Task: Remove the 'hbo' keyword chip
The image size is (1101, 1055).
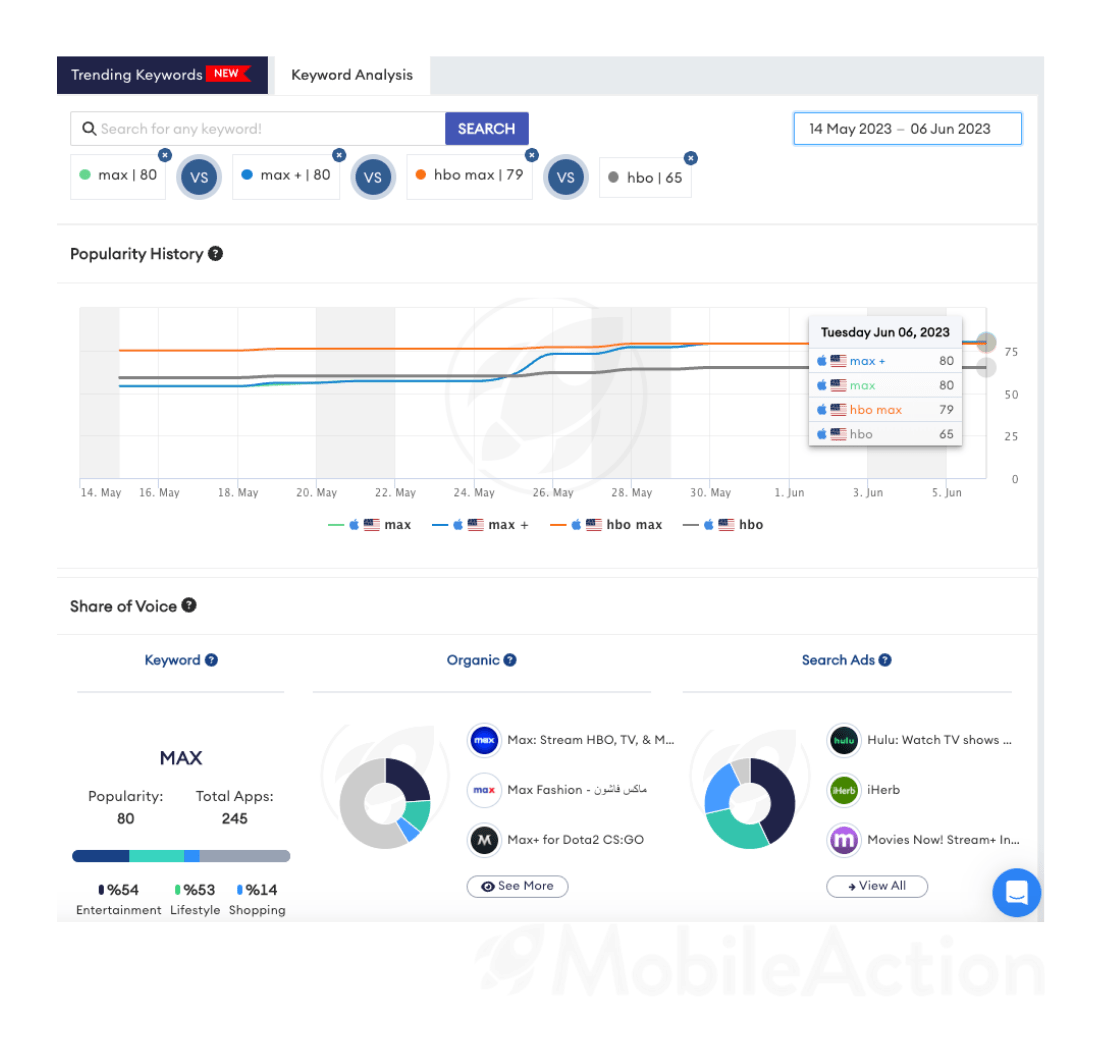Action: (691, 158)
